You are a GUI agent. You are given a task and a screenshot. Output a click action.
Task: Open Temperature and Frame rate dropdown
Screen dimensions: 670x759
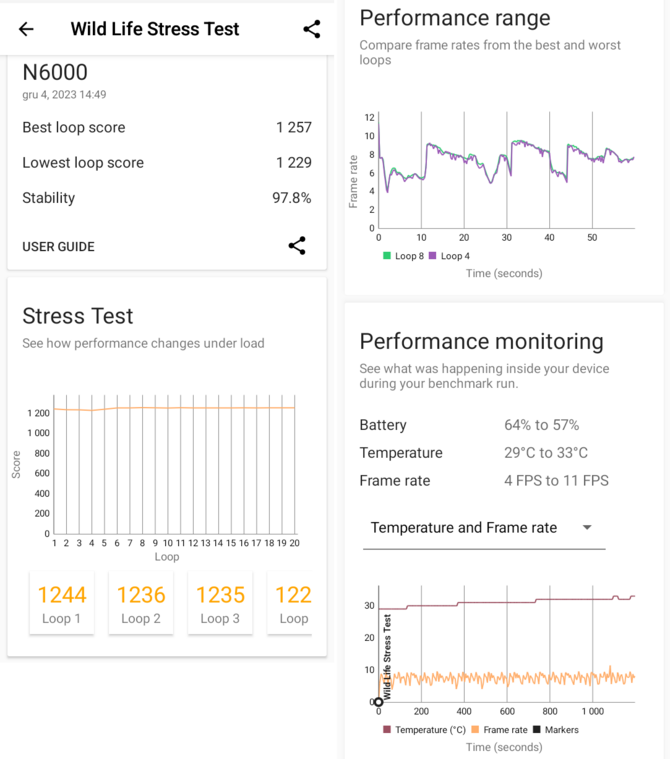[x=484, y=528]
